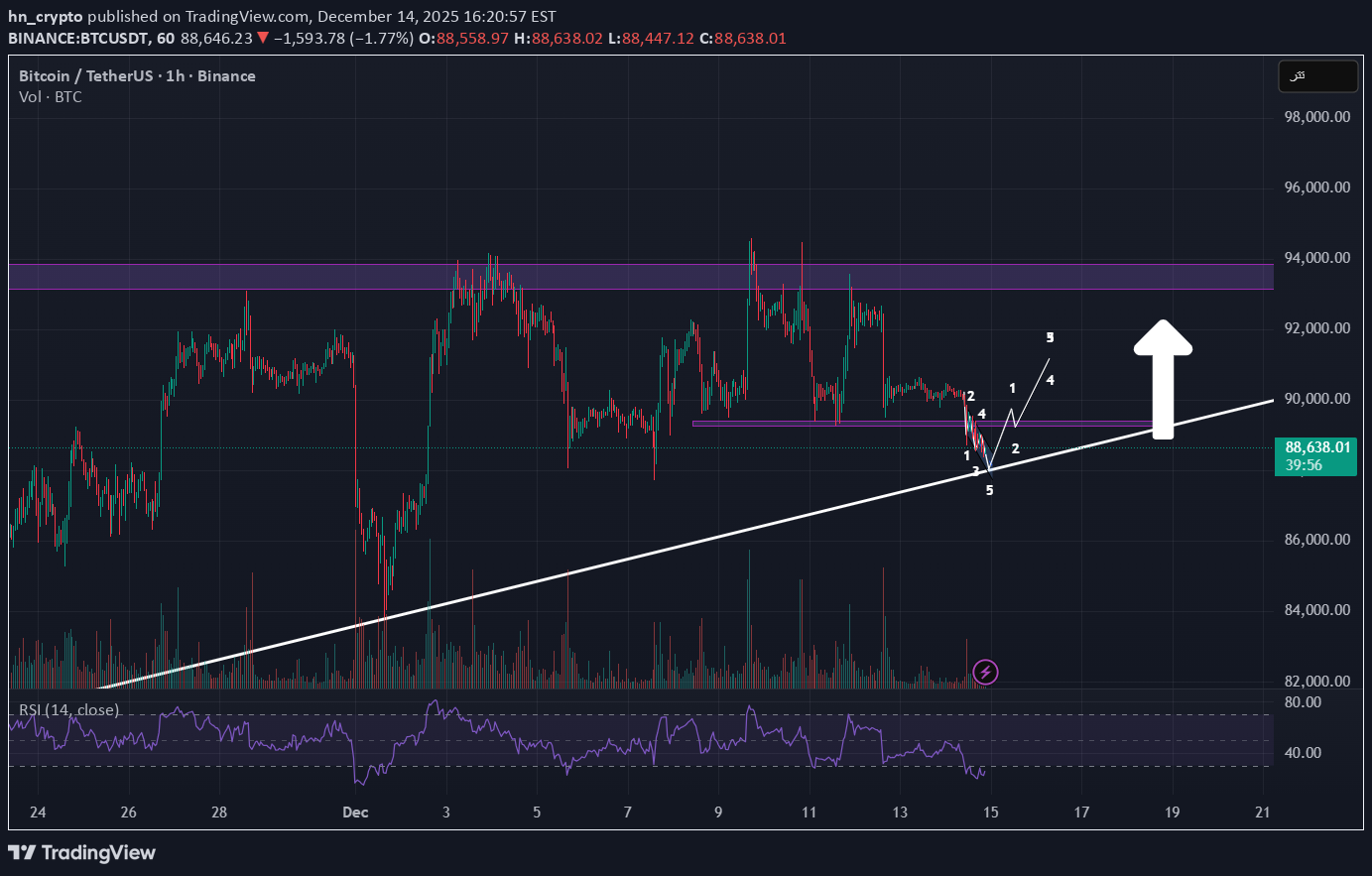The height and width of the screenshot is (876, 1372).
Task: Click the 98,000.00 price axis label
Action: pyautogui.click(x=1316, y=117)
